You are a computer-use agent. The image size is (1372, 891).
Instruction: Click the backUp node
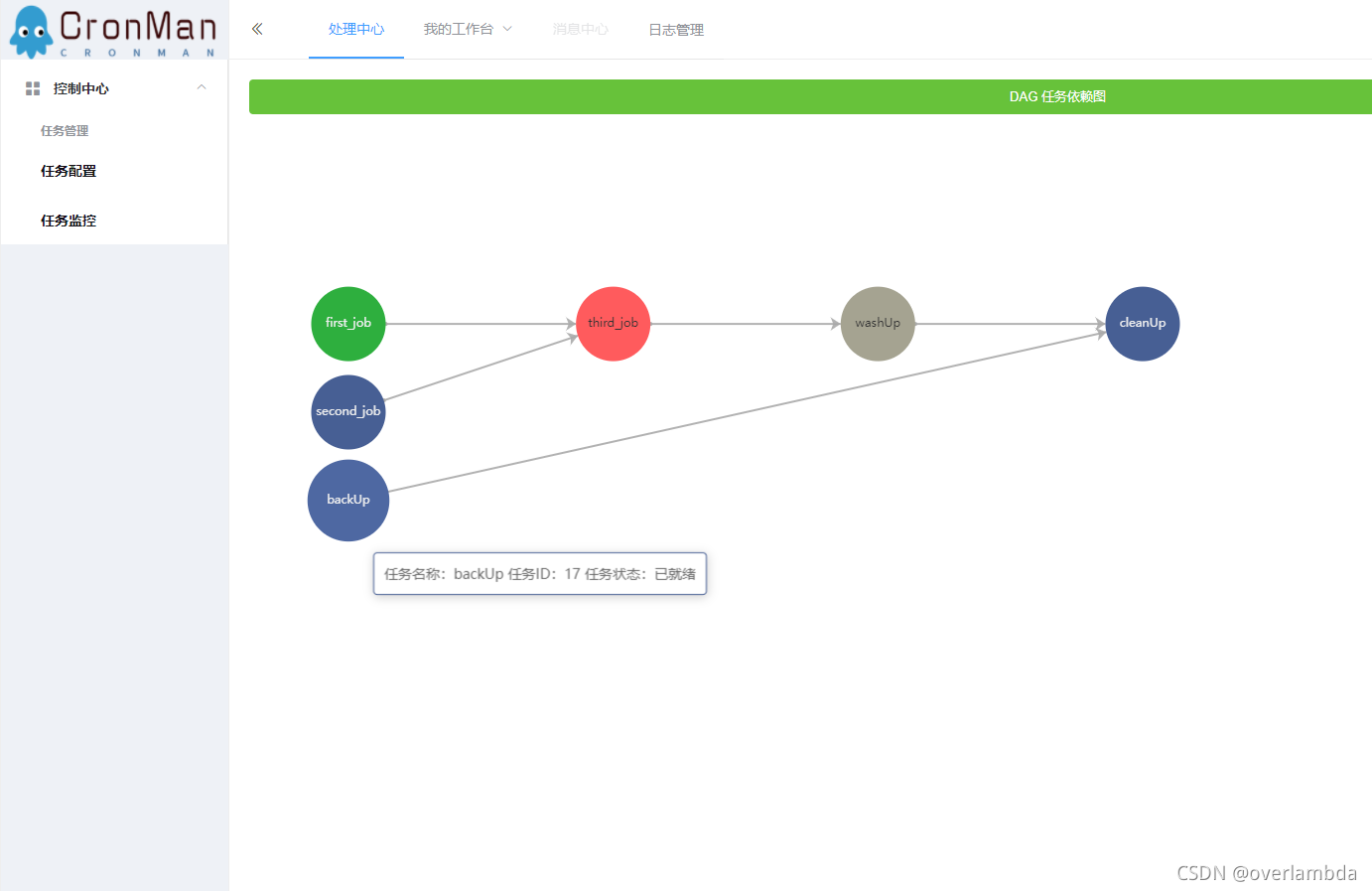348,501
